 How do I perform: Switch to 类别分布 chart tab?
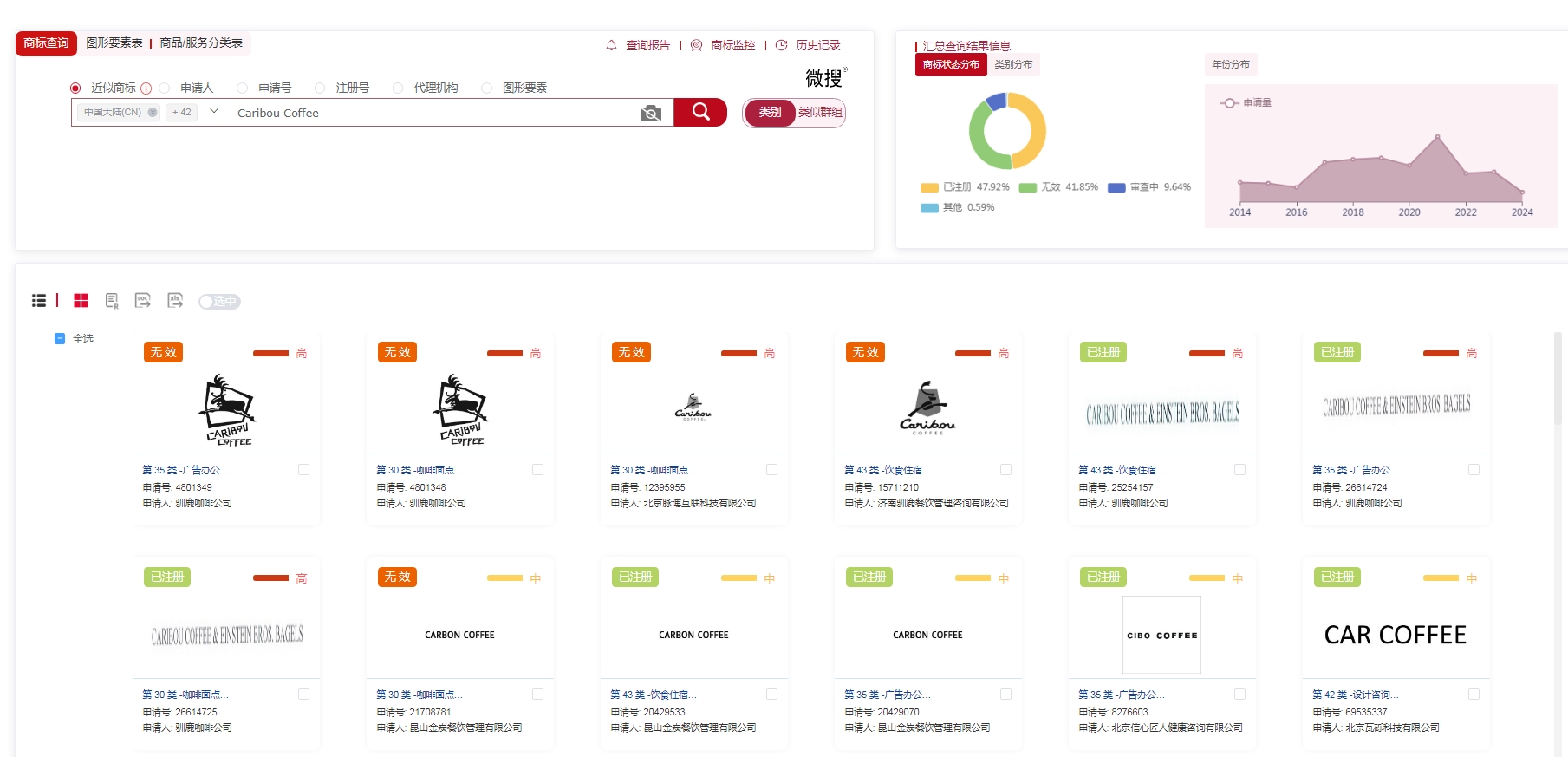pyautogui.click(x=1013, y=65)
